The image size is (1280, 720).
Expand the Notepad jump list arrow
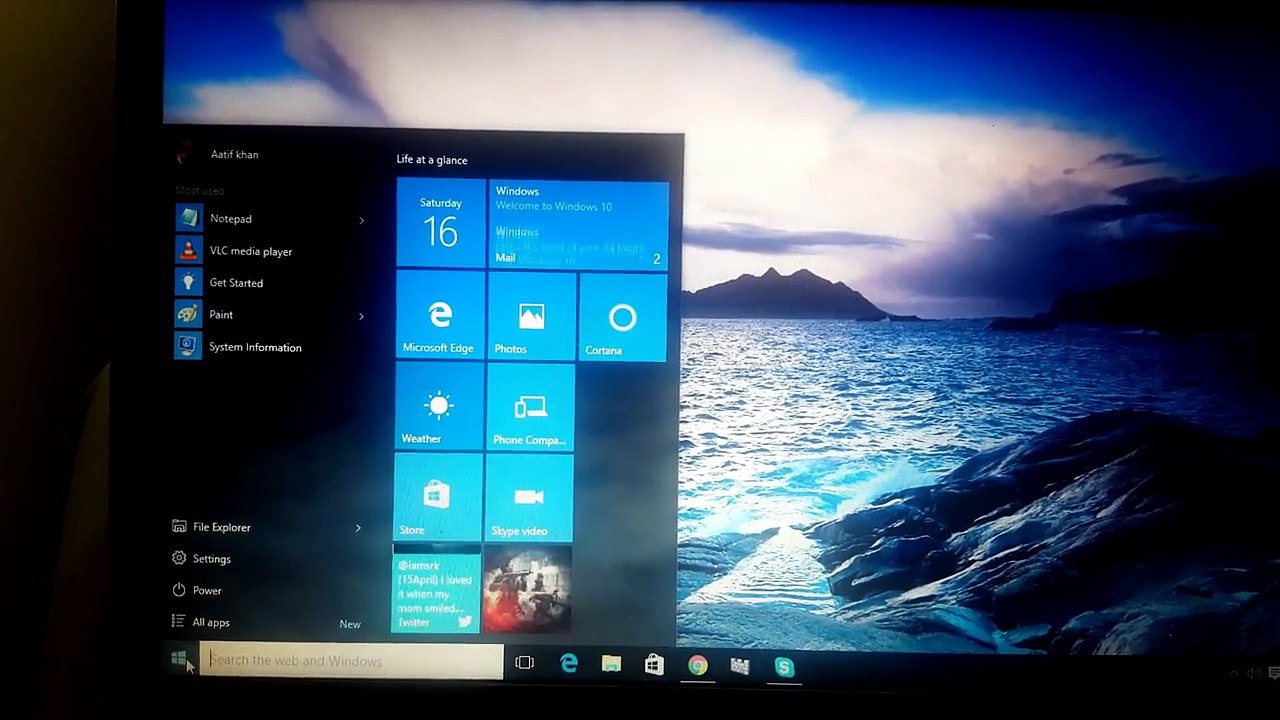[361, 220]
